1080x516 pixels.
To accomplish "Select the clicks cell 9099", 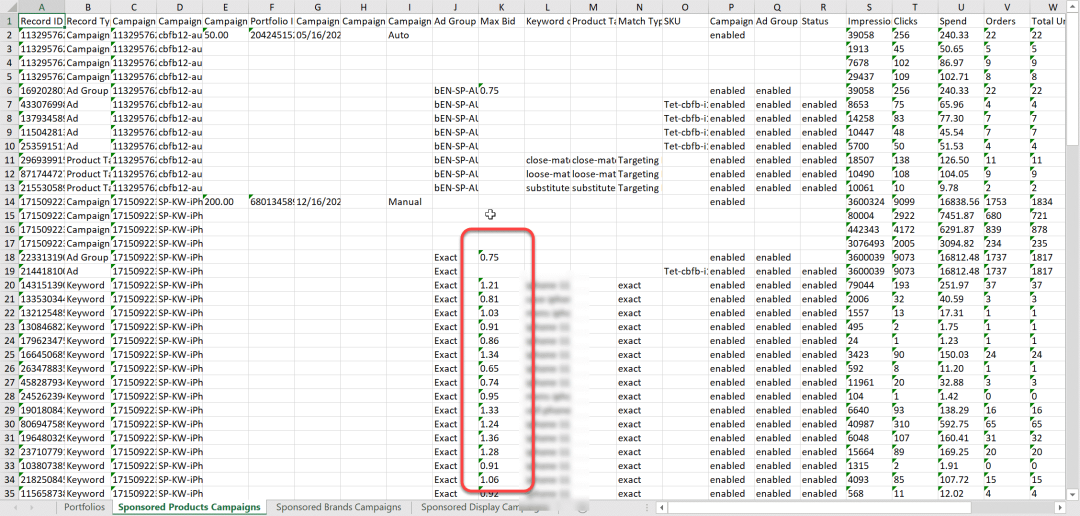I will (914, 201).
